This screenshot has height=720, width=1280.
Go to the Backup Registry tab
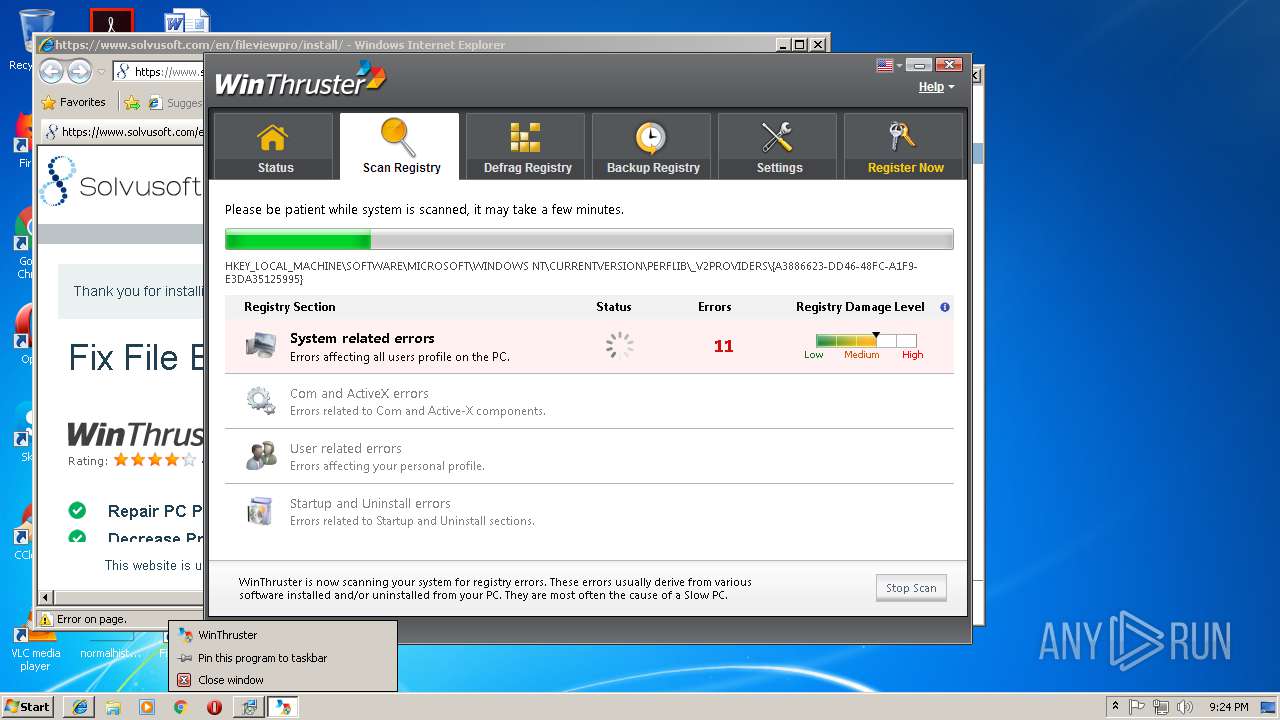coord(652,146)
